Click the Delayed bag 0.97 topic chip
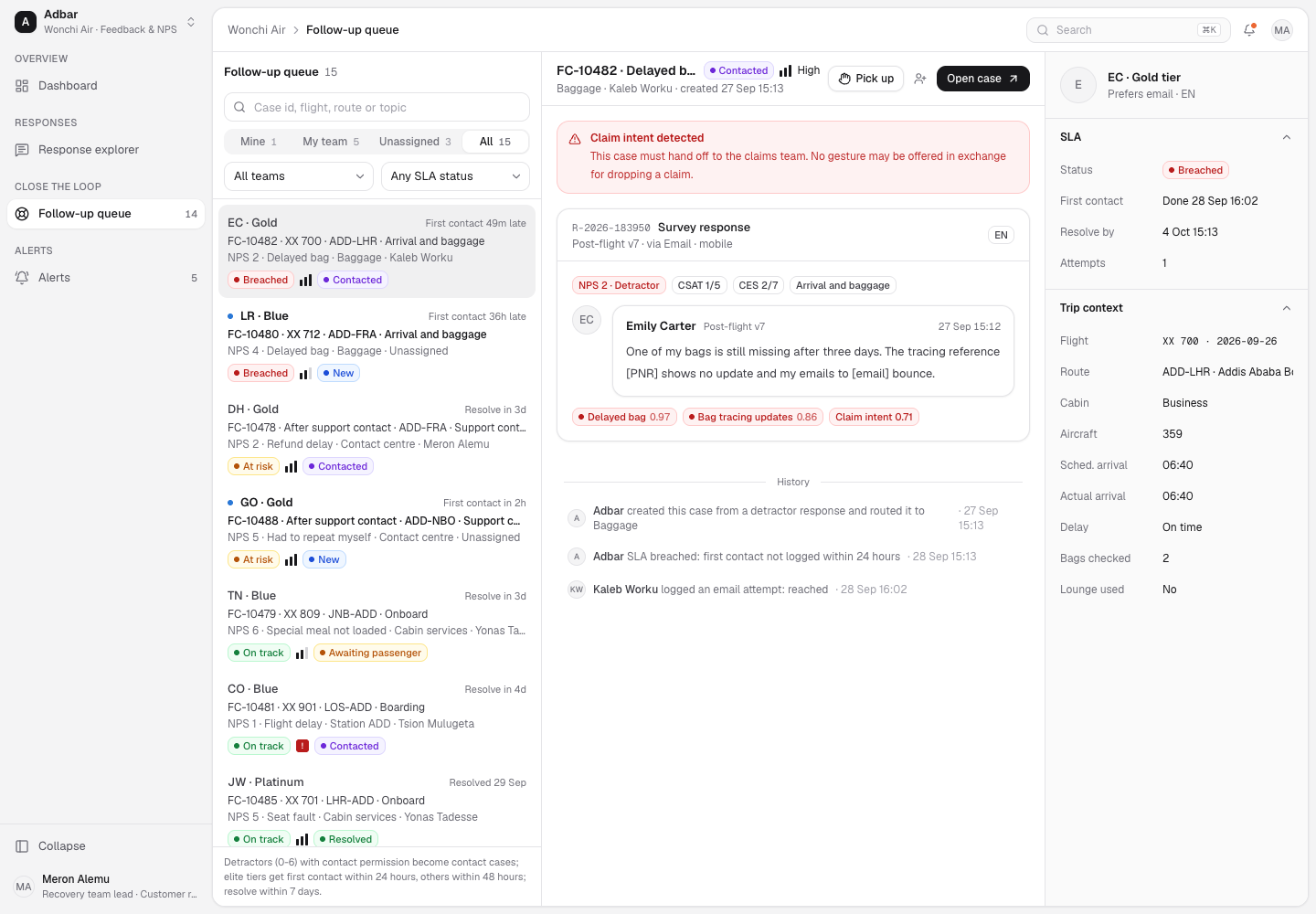This screenshot has width=1316, height=914. pyautogui.click(x=624, y=417)
